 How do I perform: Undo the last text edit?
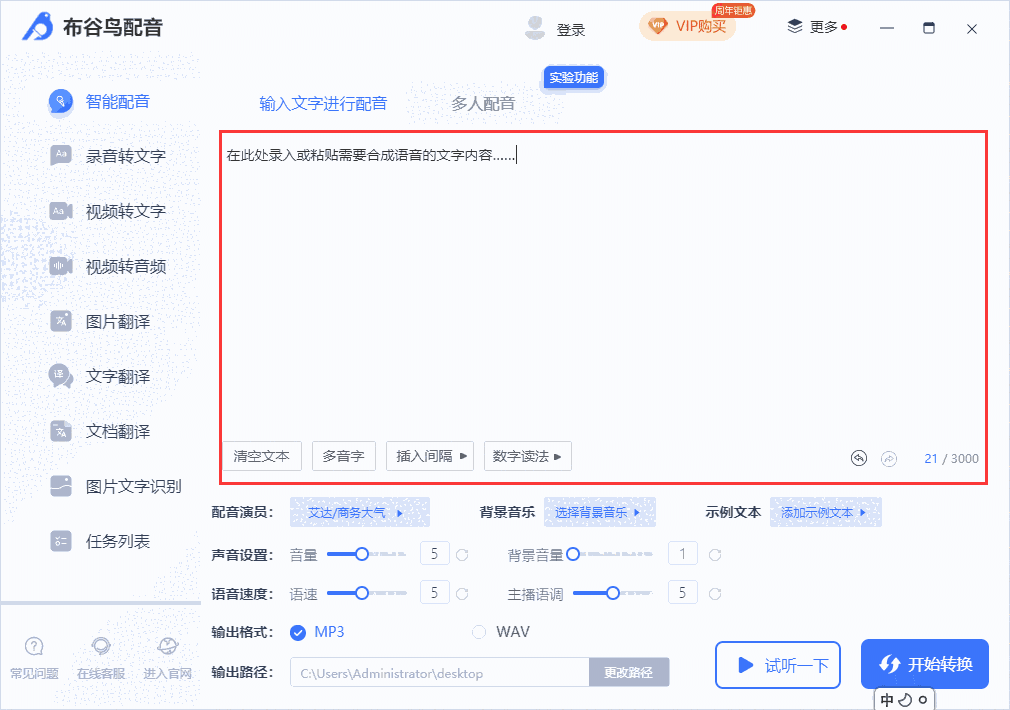coord(858,456)
